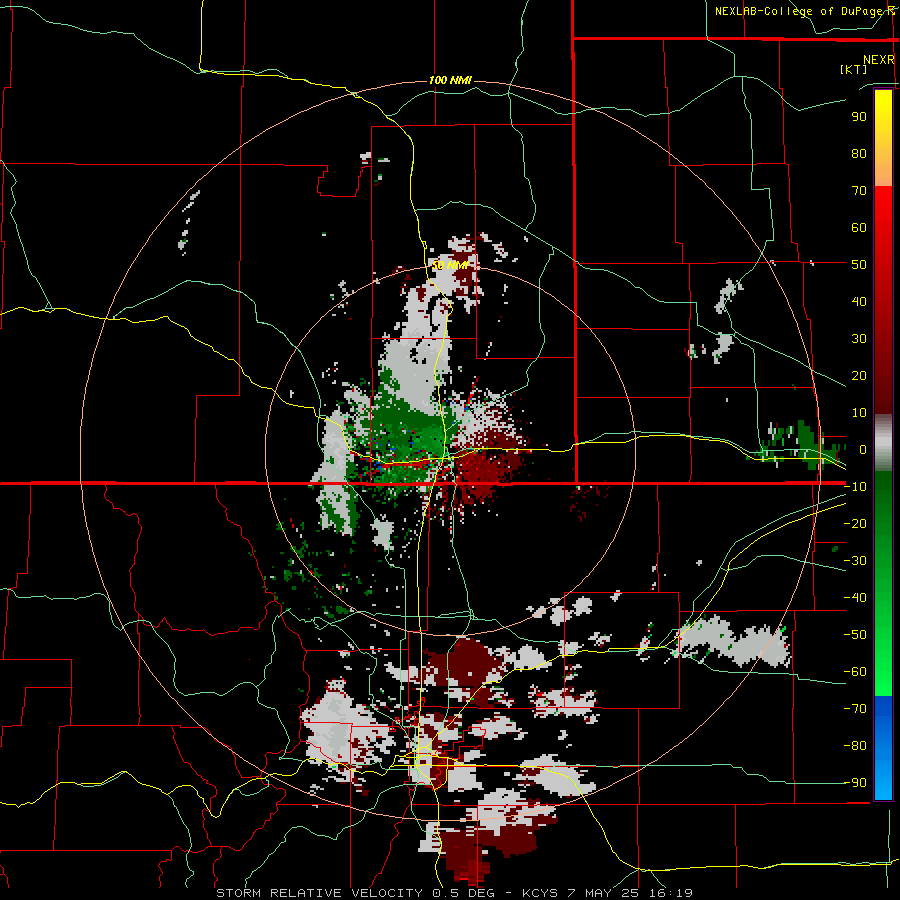900x900 pixels.
Task: Click the 0 value on velocity scale
Action: point(862,450)
